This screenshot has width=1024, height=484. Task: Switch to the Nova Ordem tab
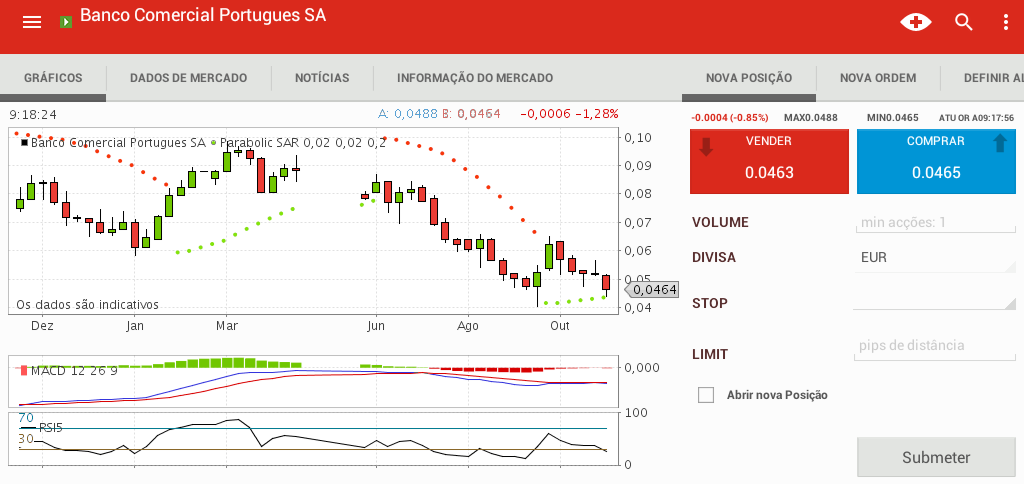877,78
